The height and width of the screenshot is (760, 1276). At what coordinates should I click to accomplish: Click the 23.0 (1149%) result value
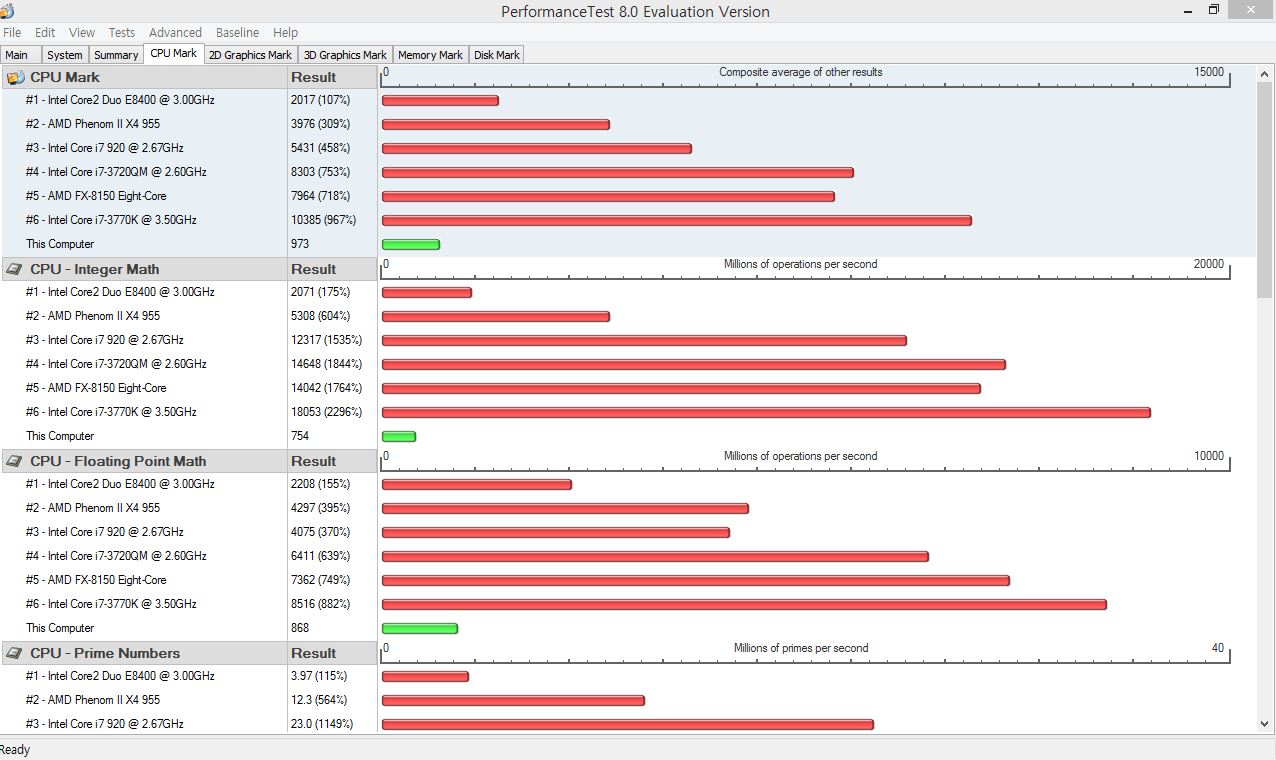pyautogui.click(x=321, y=724)
